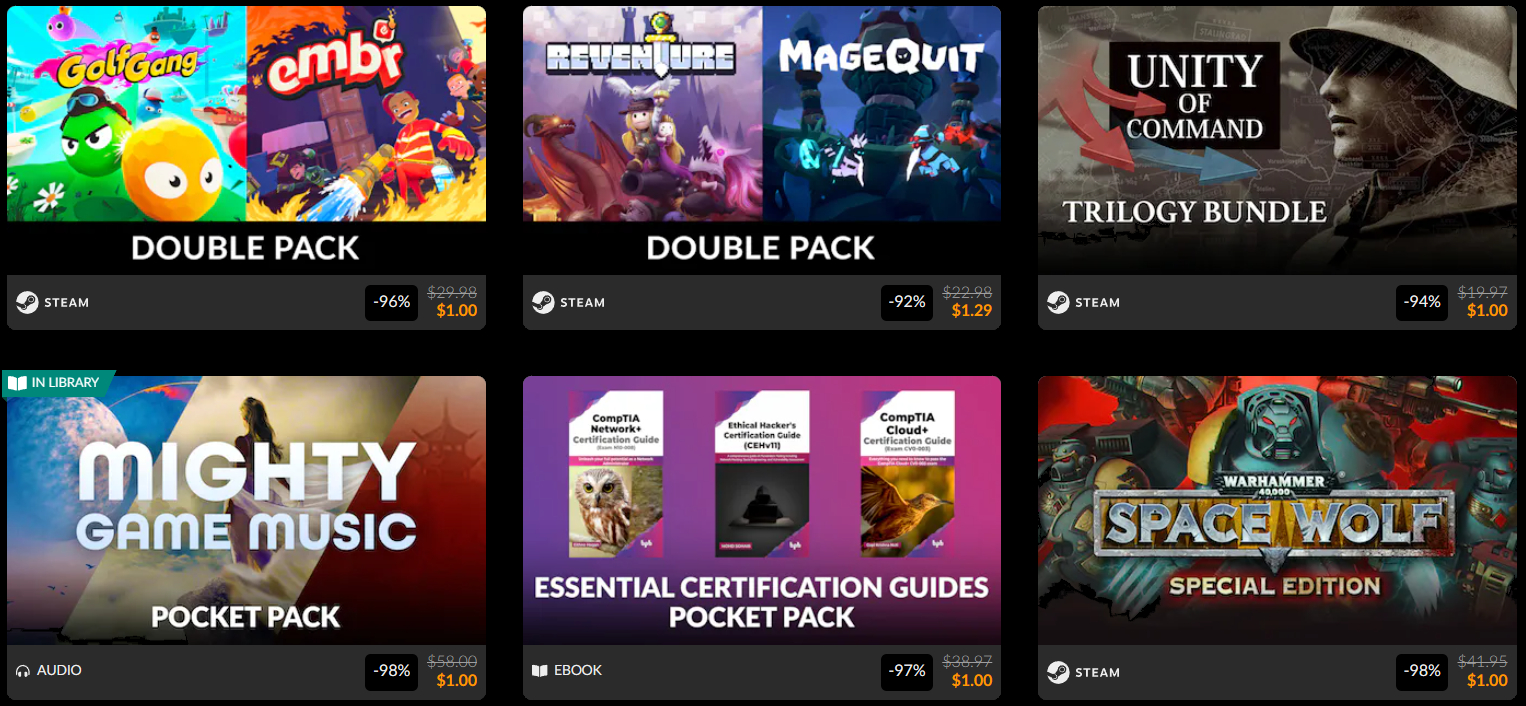This screenshot has height=706, width=1526.
Task: Click the -94% discount badge
Action: click(1422, 302)
